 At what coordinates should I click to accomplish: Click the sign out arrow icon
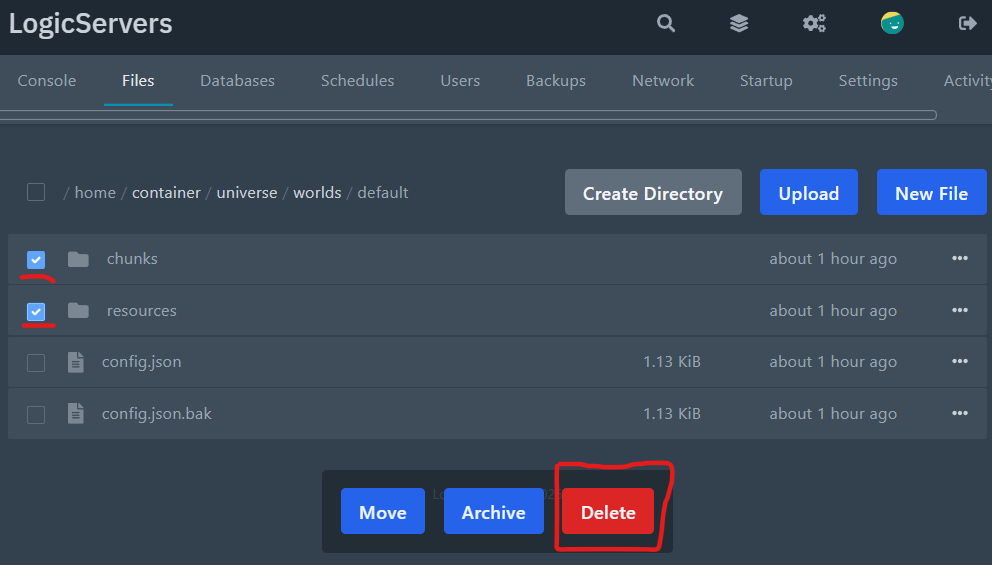(x=967, y=23)
